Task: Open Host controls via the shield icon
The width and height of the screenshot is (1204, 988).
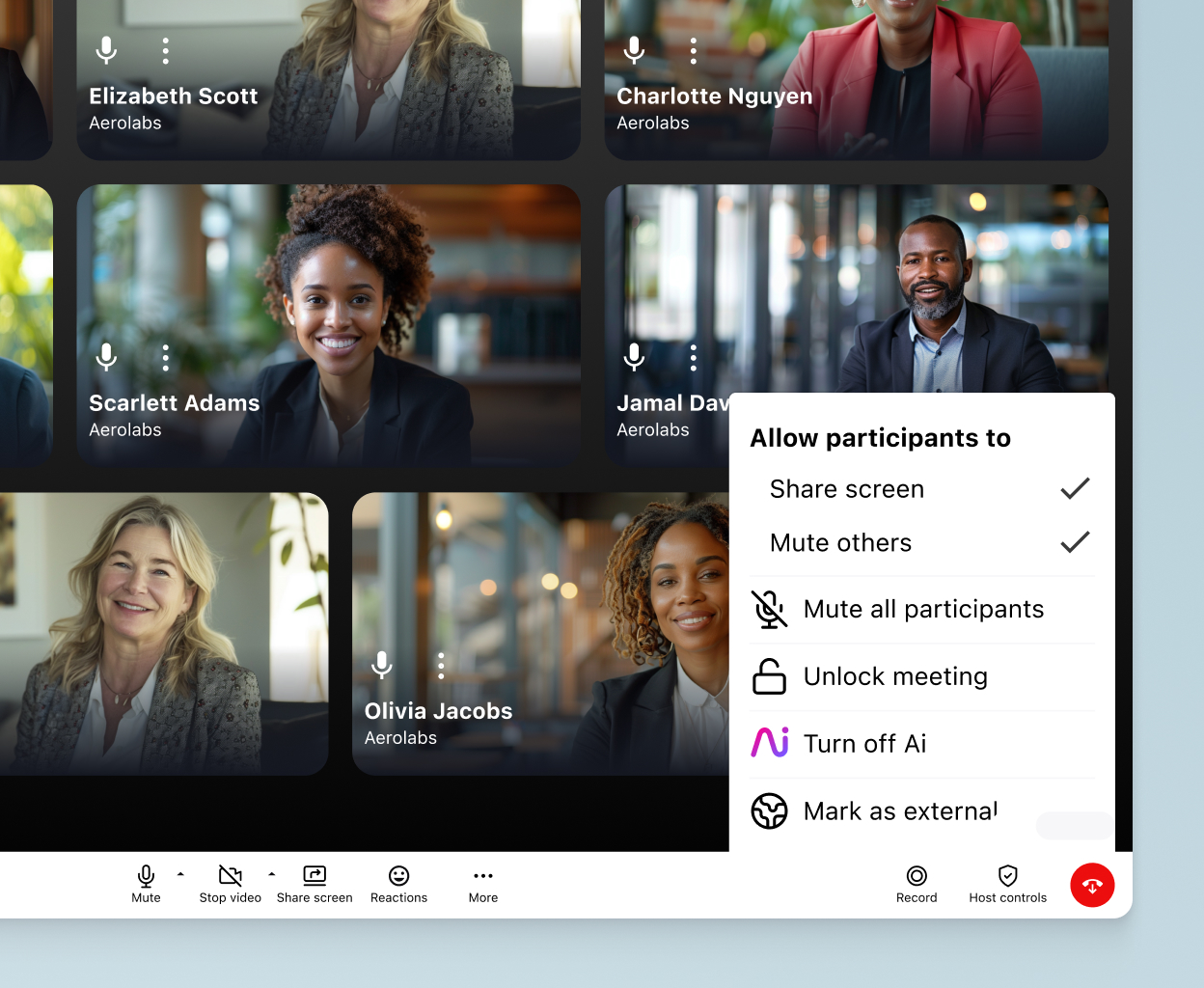Action: (x=1007, y=877)
